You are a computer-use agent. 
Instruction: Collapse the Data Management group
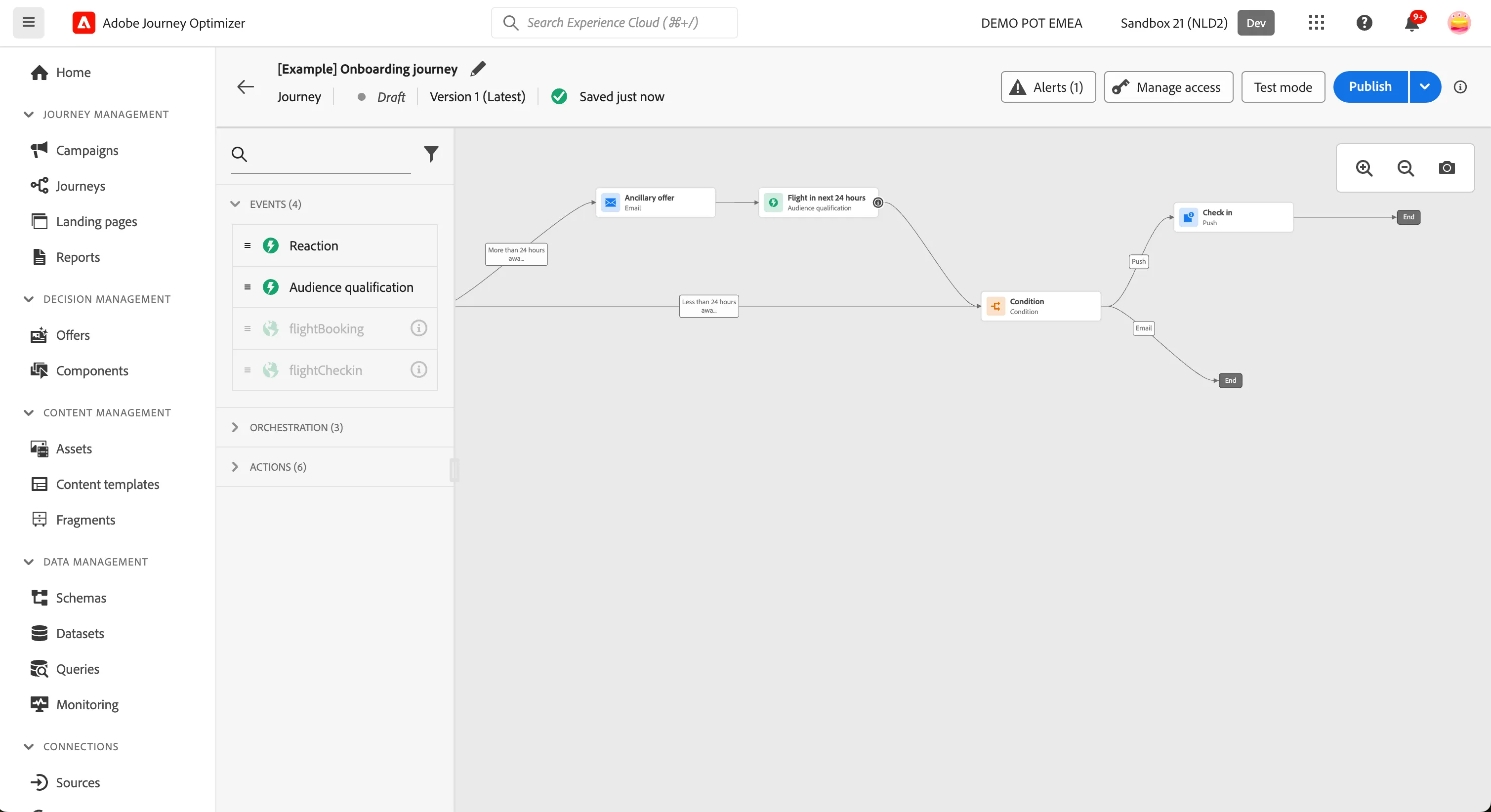[28, 562]
